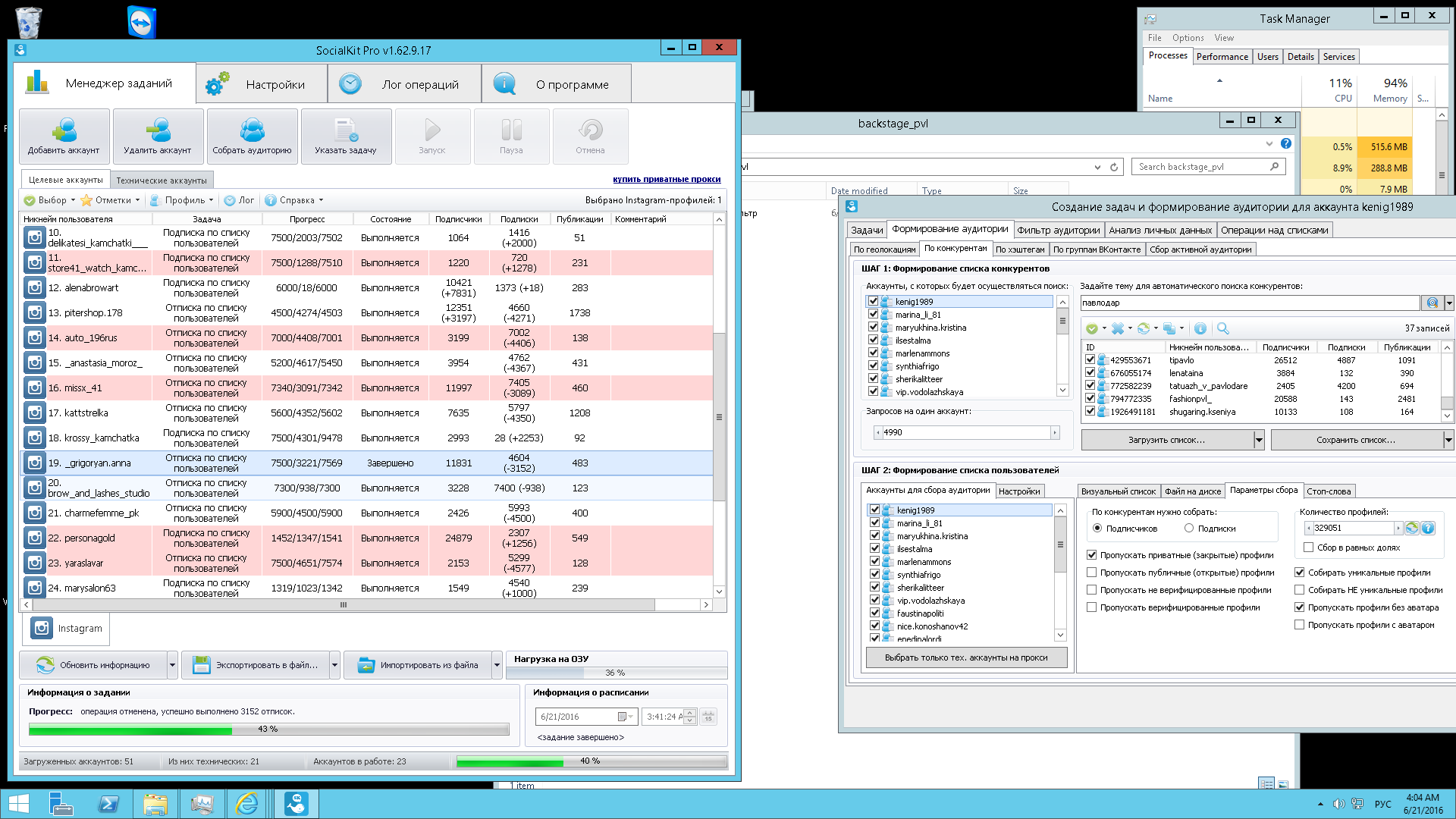Open the schedule date picker calendar
The height and width of the screenshot is (819, 1456).
point(625,717)
